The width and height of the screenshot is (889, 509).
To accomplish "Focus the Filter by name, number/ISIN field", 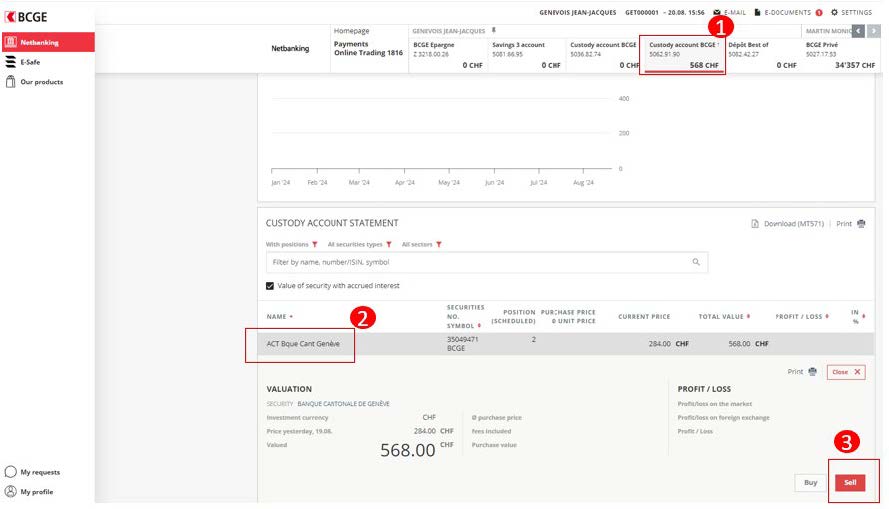I will tap(486, 262).
